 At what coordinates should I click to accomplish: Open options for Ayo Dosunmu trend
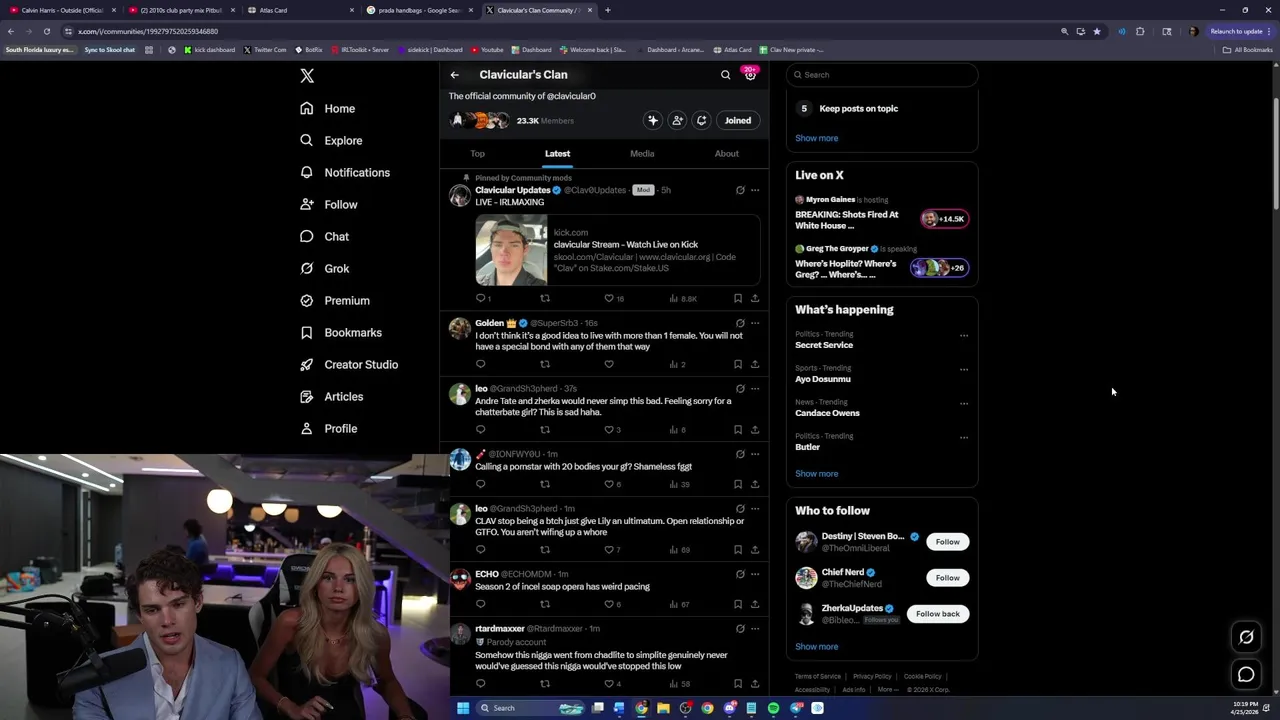[964, 369]
